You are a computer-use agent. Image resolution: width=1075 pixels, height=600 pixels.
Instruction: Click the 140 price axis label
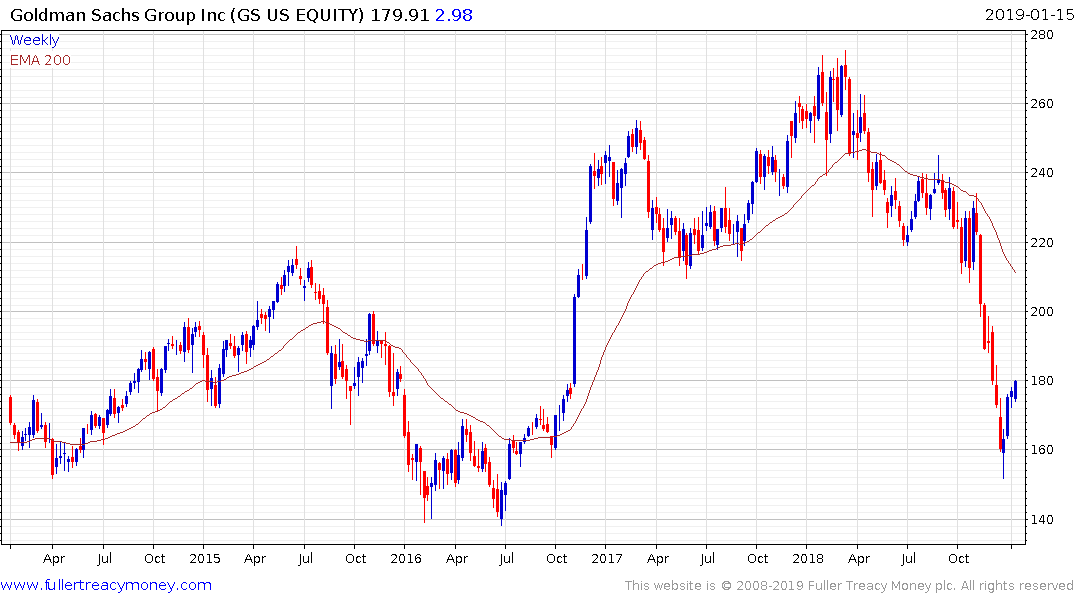tap(1041, 519)
